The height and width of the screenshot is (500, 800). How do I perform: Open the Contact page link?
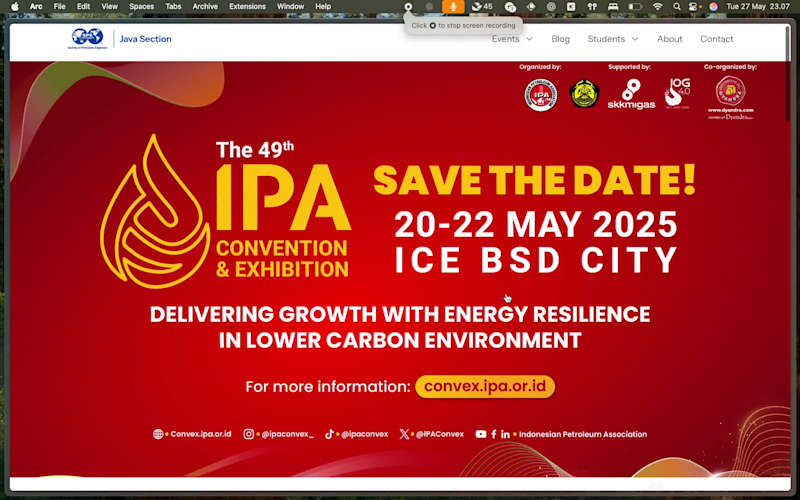716,39
